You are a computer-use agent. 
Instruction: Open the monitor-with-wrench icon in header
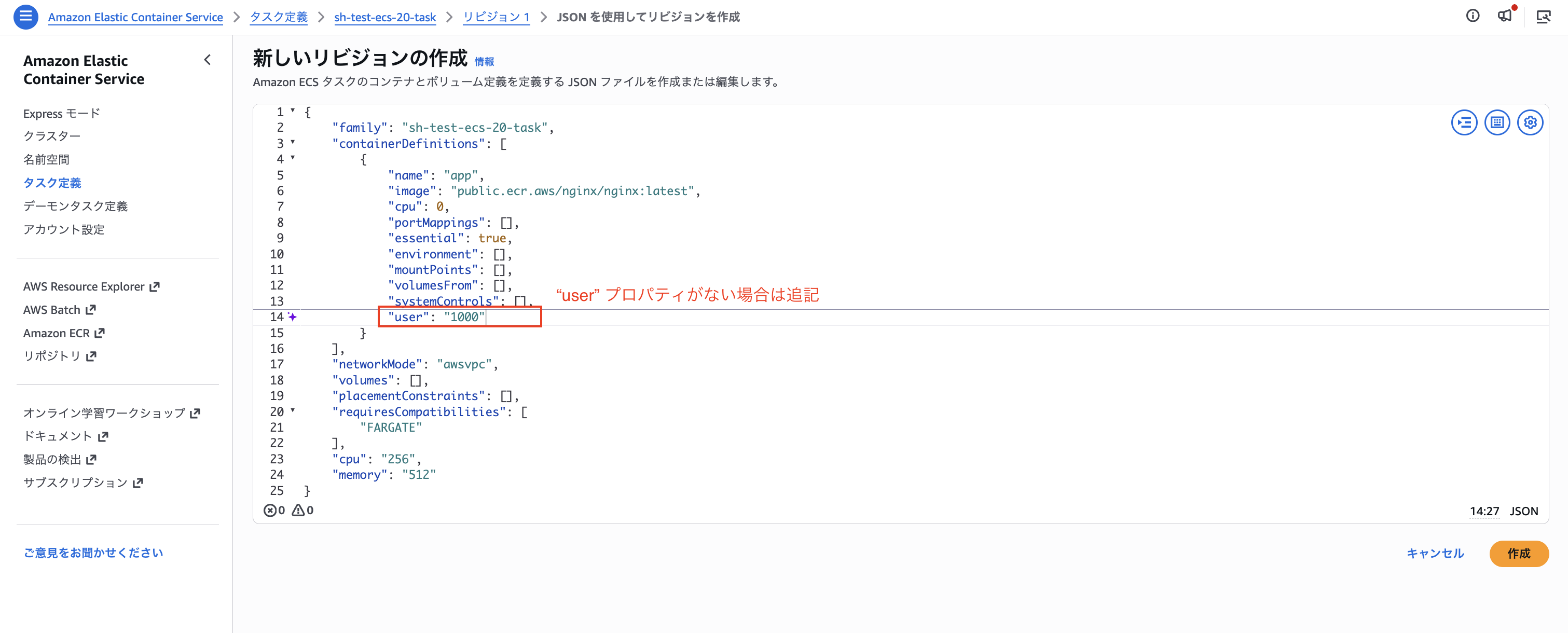(1543, 17)
